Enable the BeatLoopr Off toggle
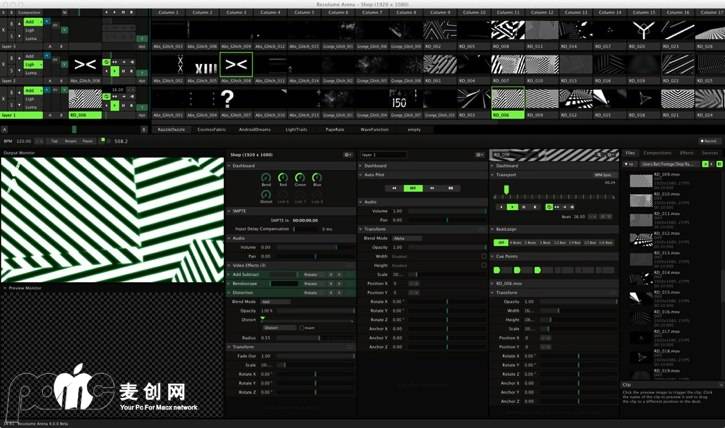This screenshot has height=428, width=725. pyautogui.click(x=500, y=242)
